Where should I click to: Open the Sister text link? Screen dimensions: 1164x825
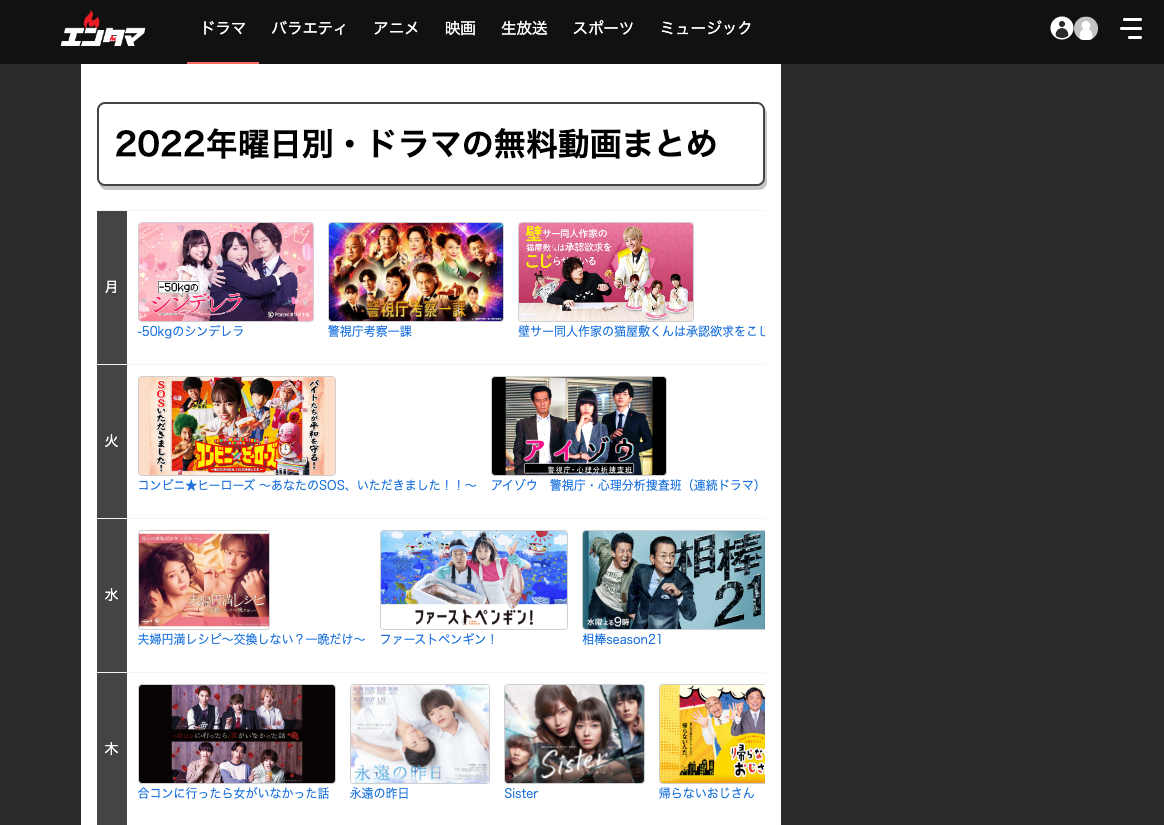pyautogui.click(x=521, y=793)
